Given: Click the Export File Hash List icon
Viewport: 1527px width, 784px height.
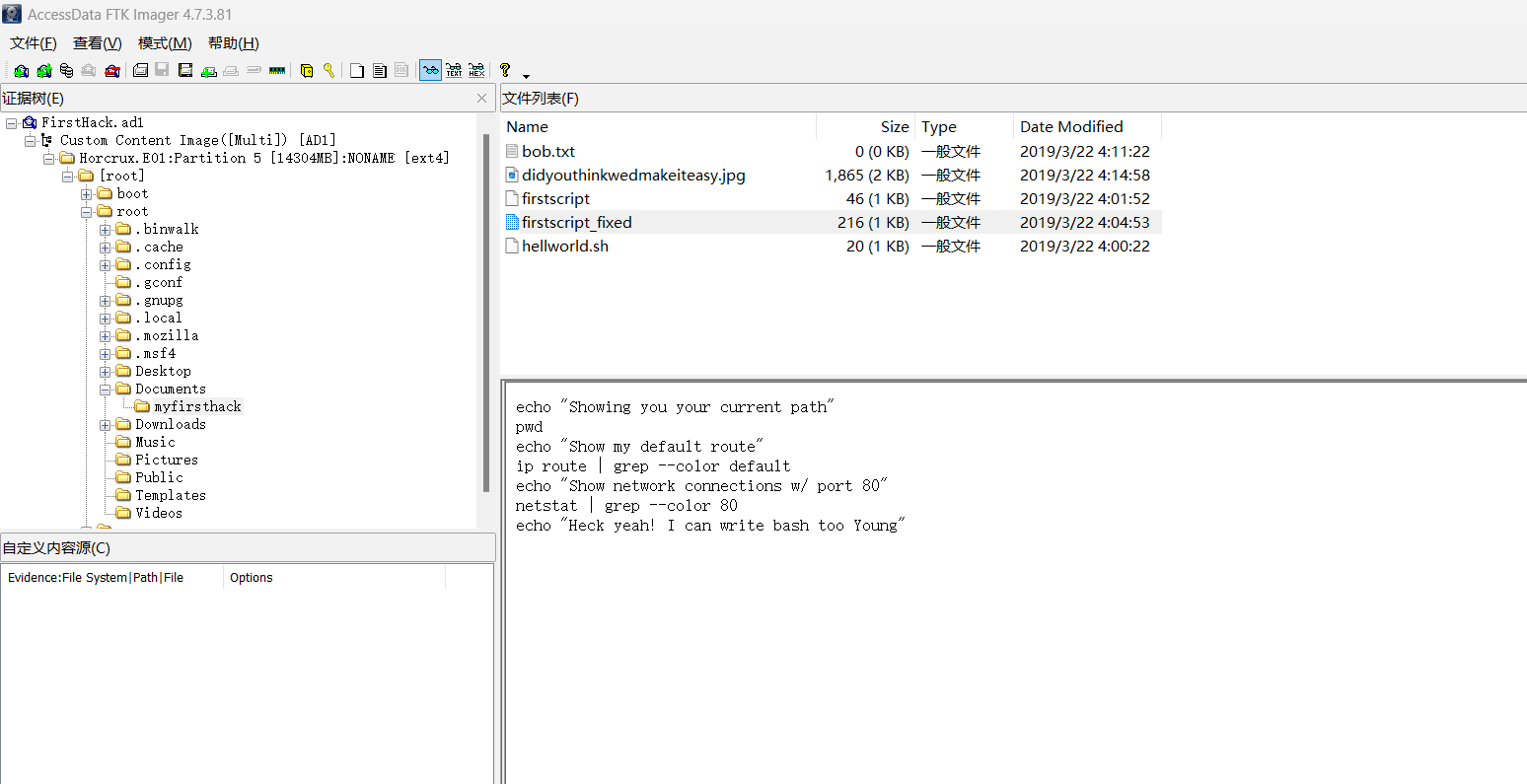Looking at the screenshot, I should pos(380,71).
